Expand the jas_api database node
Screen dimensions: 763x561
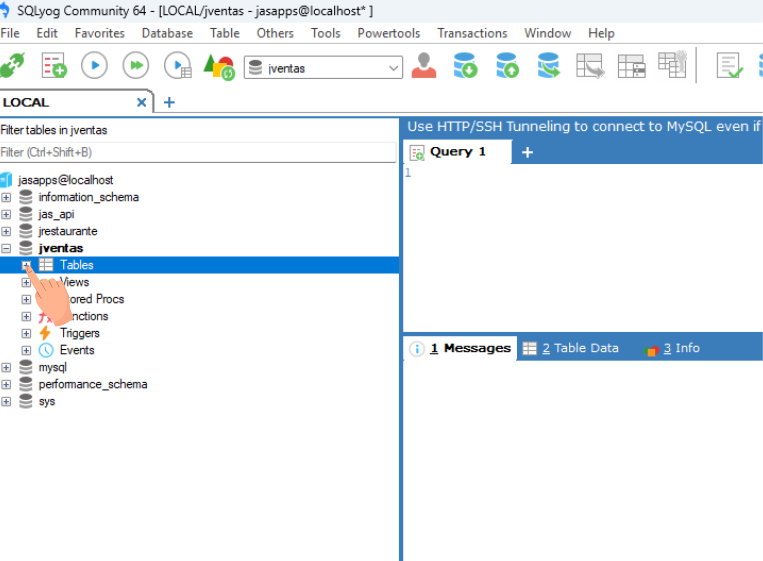(6, 215)
